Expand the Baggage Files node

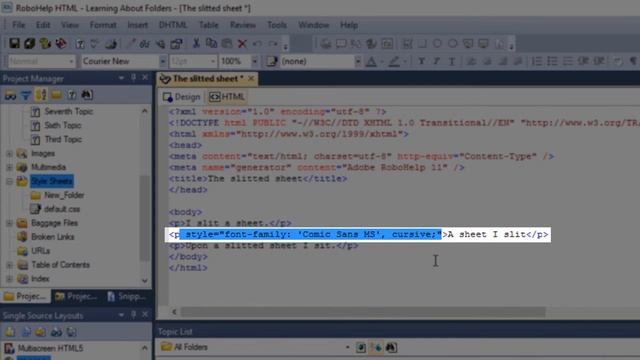(x=9, y=223)
